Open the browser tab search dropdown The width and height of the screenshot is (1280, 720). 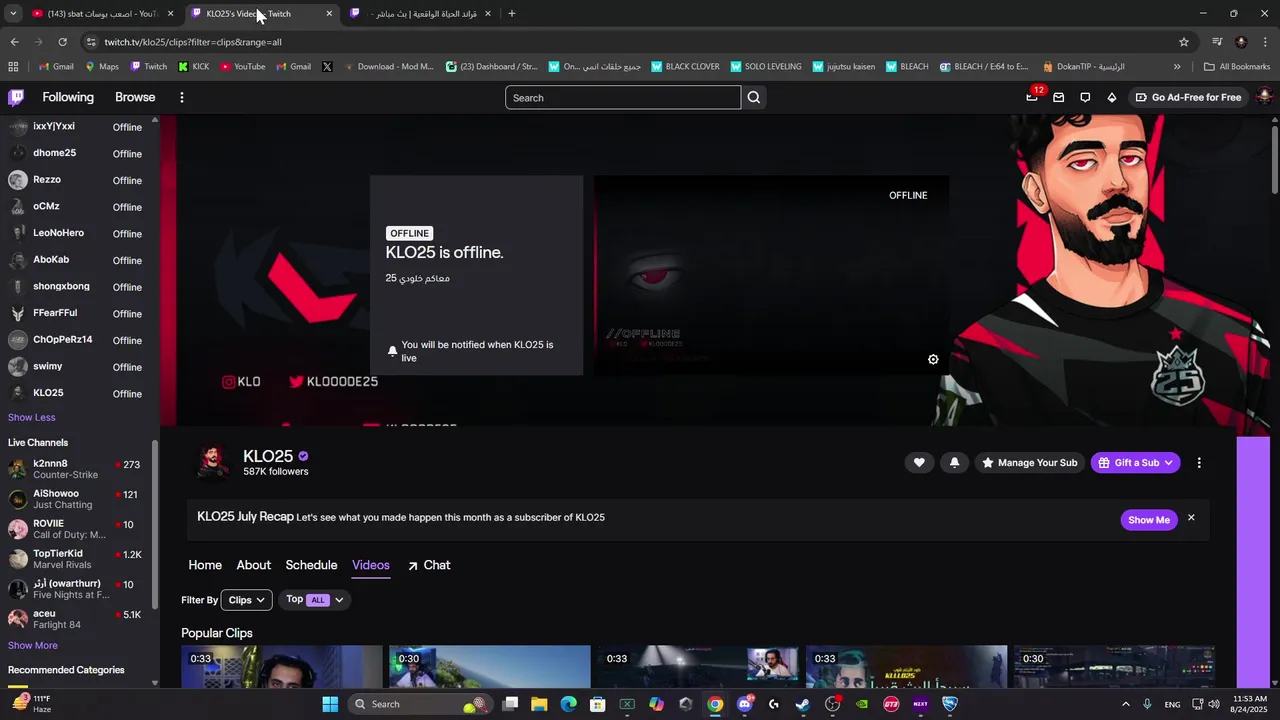click(13, 14)
